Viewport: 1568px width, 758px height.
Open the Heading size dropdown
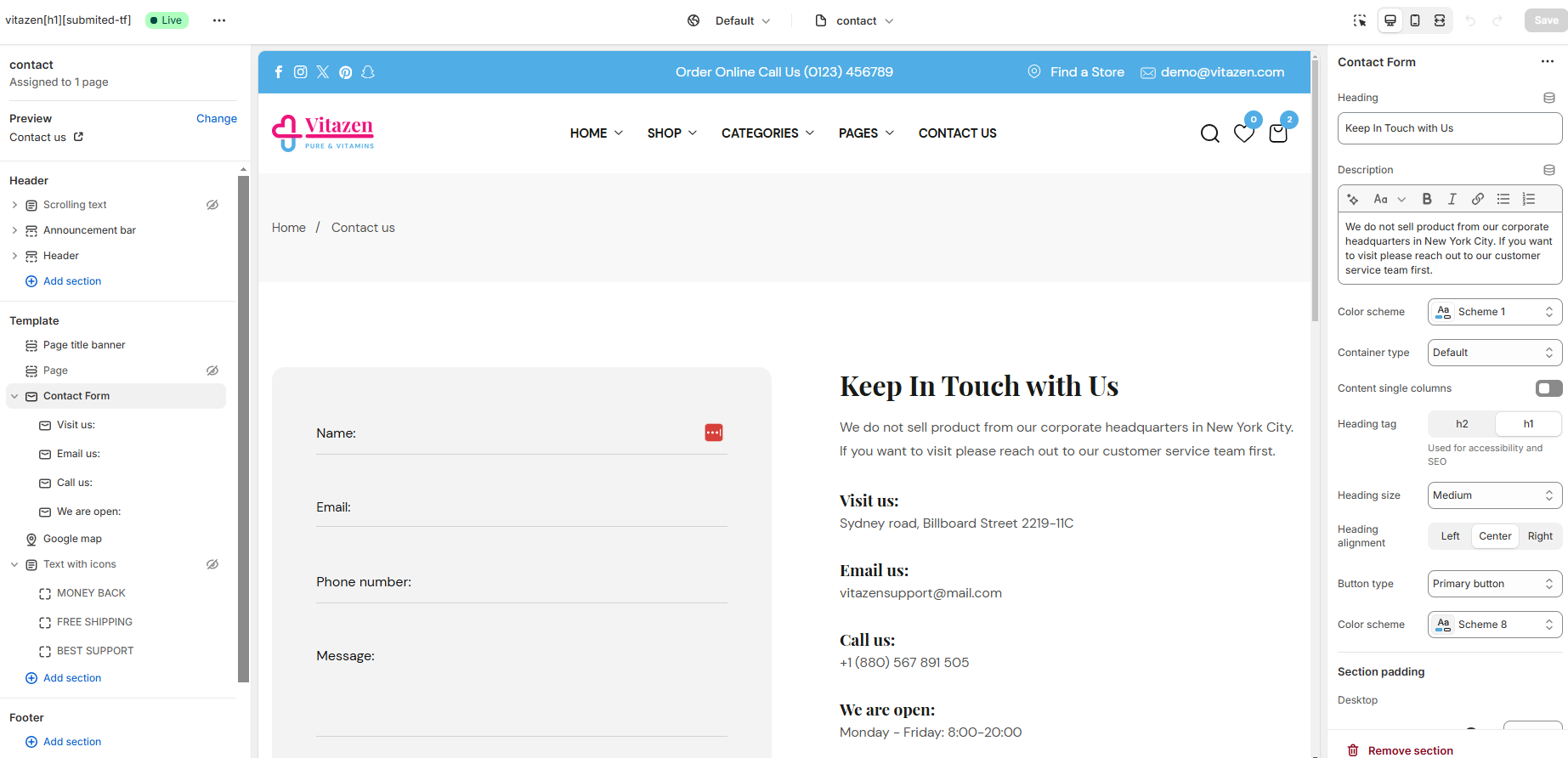(1495, 495)
